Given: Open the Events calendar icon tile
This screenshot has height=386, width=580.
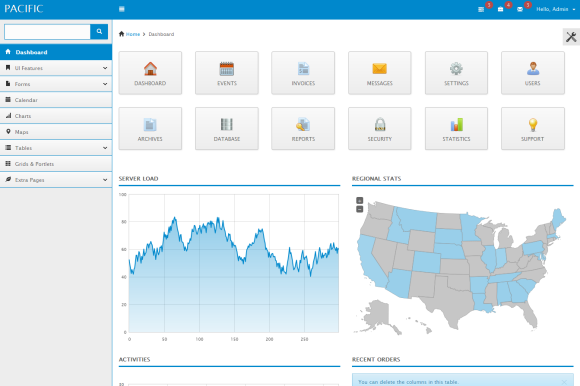Looking at the screenshot, I should (227, 73).
